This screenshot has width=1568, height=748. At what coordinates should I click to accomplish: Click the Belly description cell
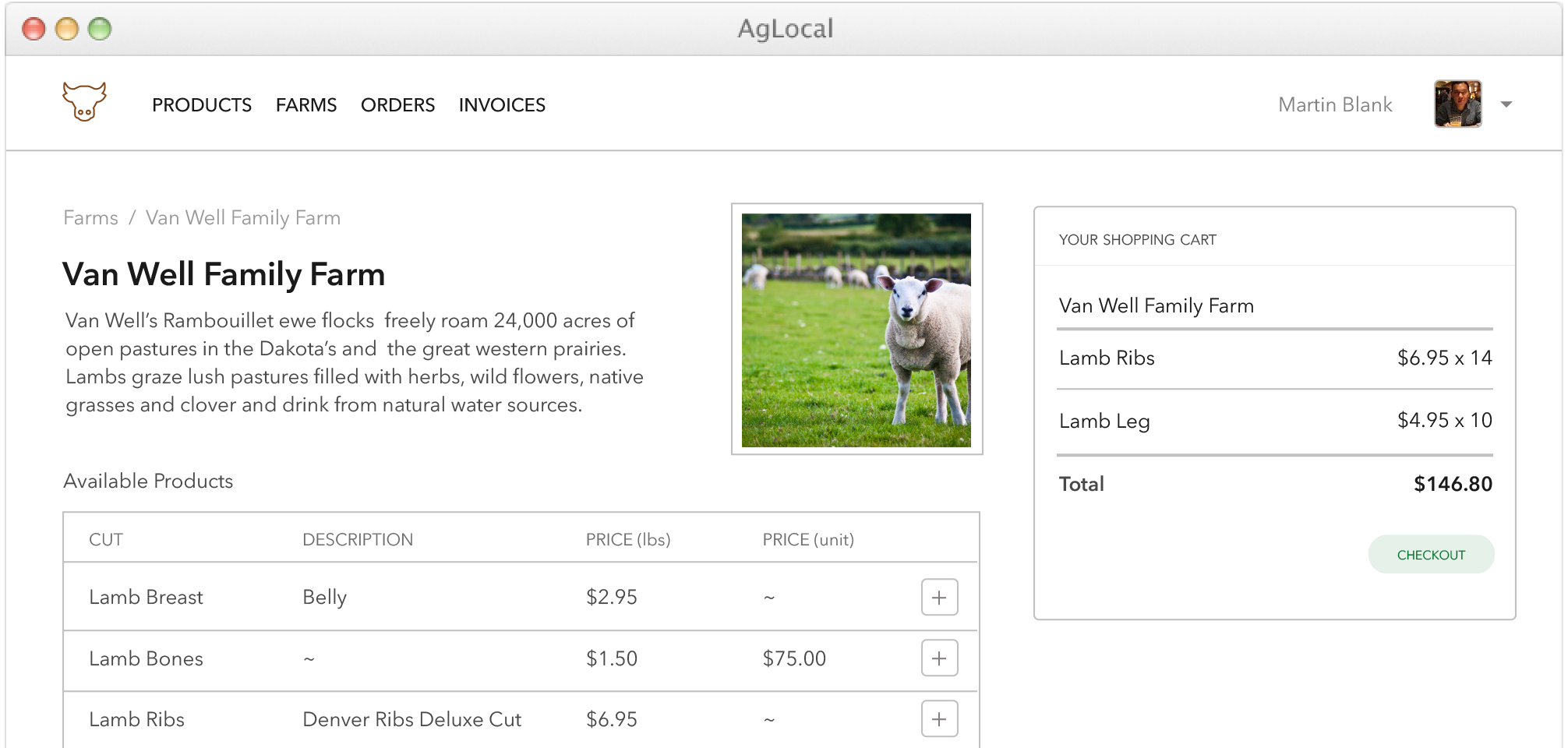point(324,598)
